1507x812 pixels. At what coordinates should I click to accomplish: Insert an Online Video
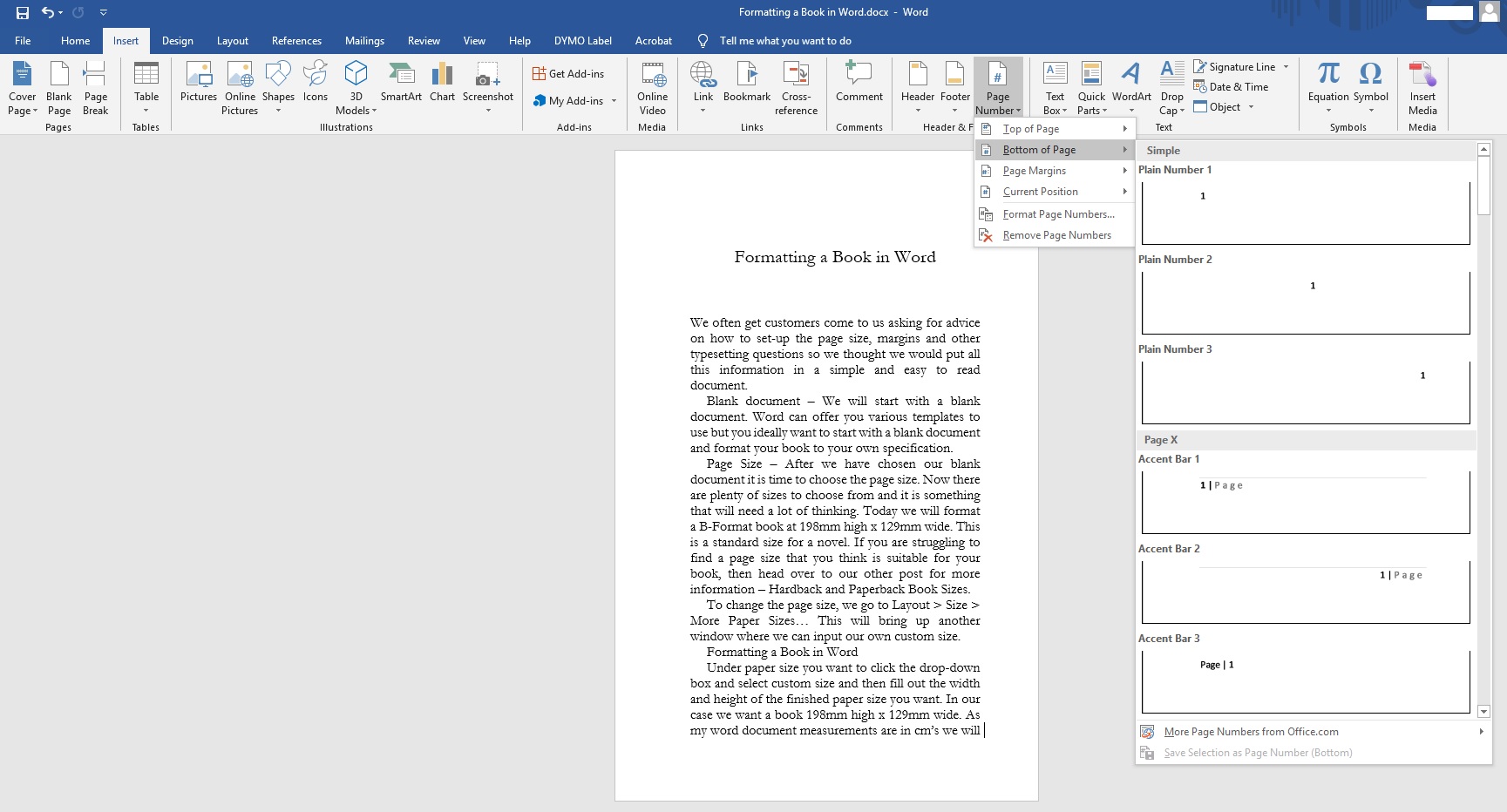tap(652, 86)
